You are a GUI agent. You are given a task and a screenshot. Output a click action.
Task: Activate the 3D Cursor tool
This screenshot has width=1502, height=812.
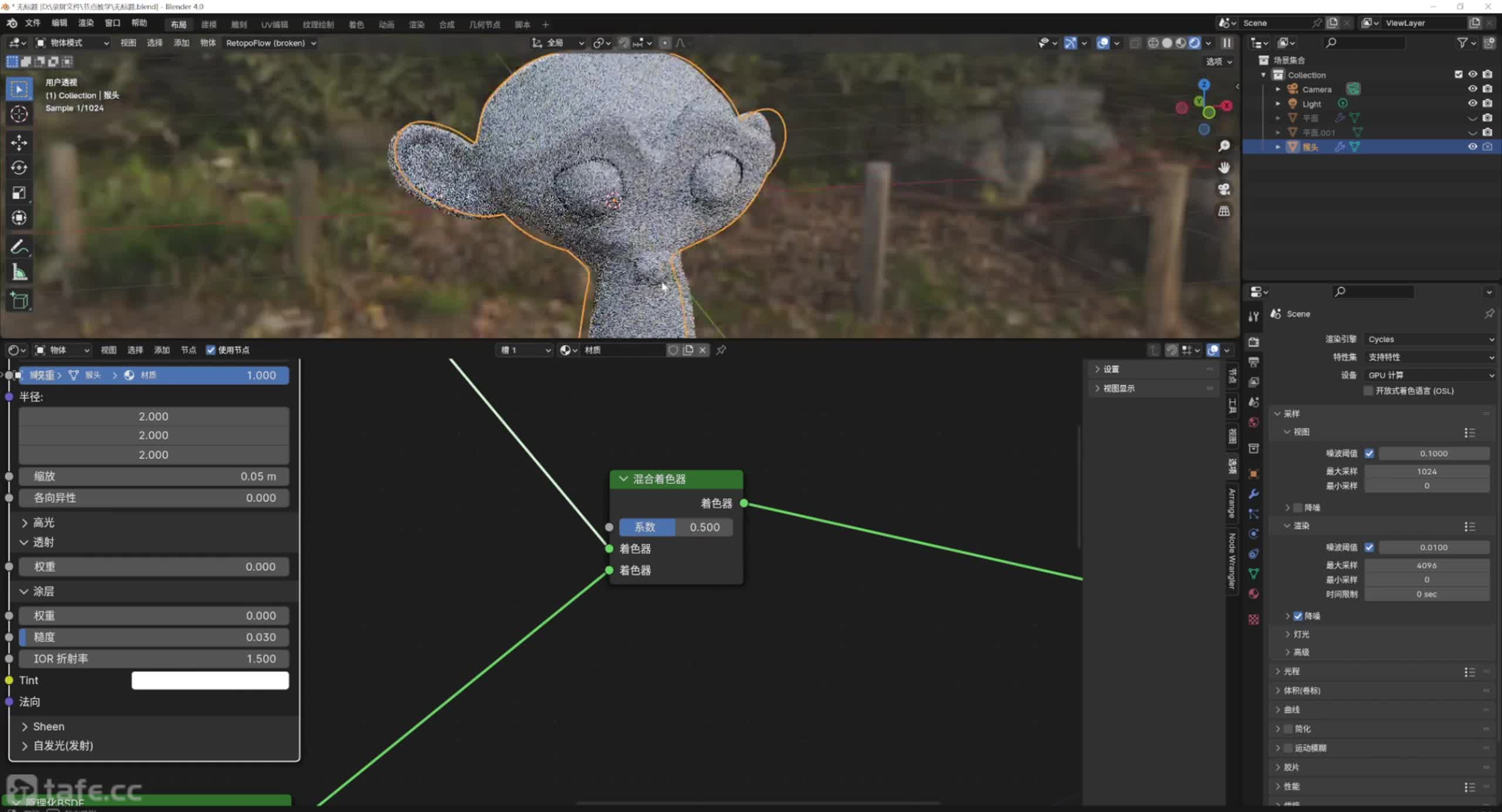[19, 114]
